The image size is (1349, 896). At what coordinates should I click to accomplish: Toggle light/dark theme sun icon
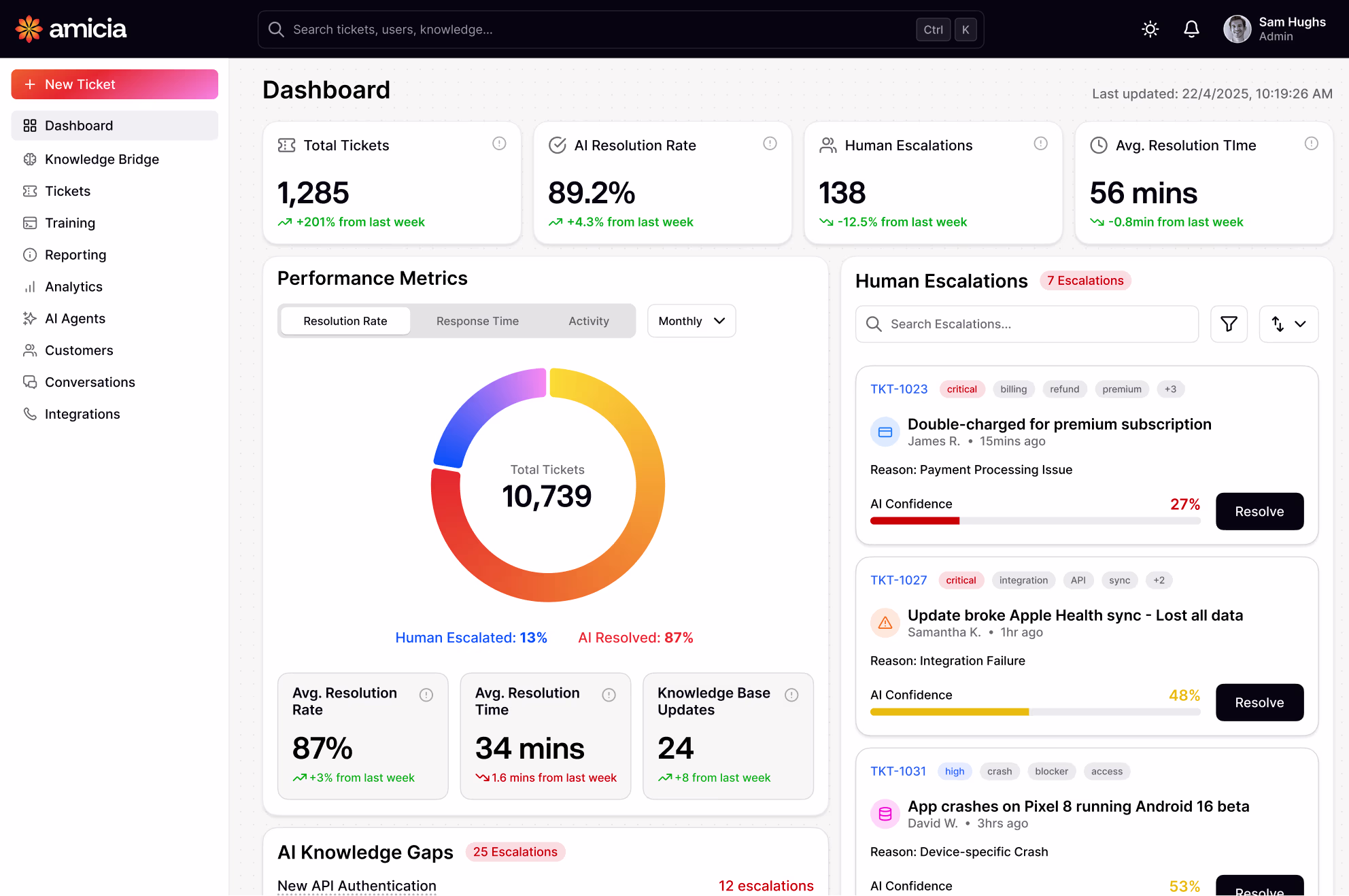coord(1150,29)
